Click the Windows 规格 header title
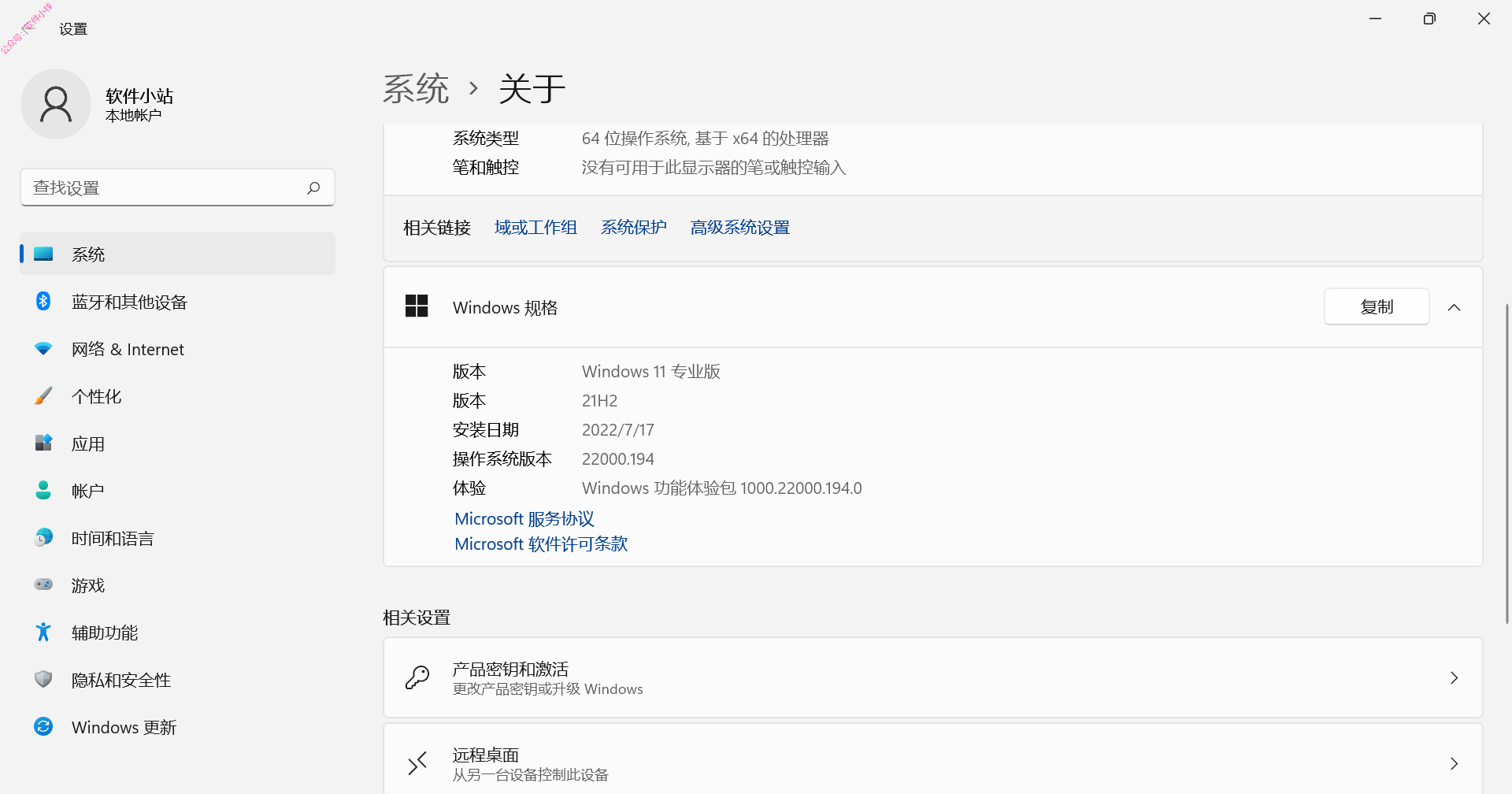 506,308
